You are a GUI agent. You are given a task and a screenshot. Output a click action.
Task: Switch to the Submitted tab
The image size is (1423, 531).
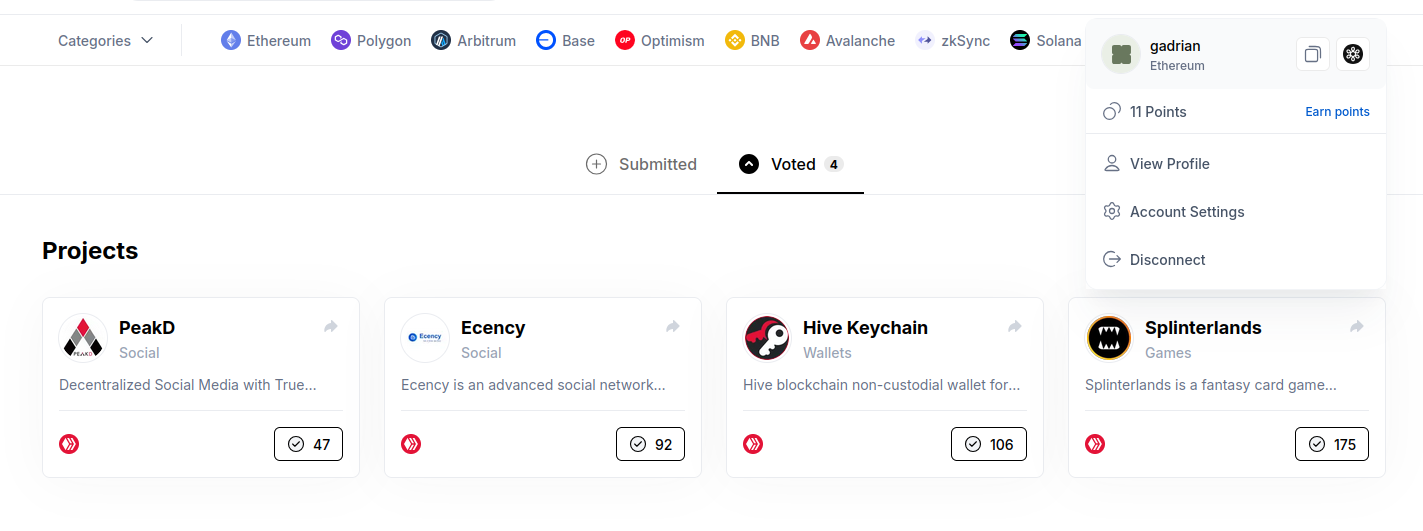[x=641, y=164]
